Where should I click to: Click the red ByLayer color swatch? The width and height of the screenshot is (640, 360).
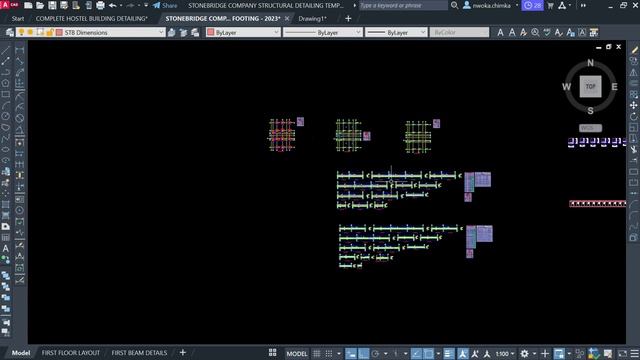[x=211, y=32]
